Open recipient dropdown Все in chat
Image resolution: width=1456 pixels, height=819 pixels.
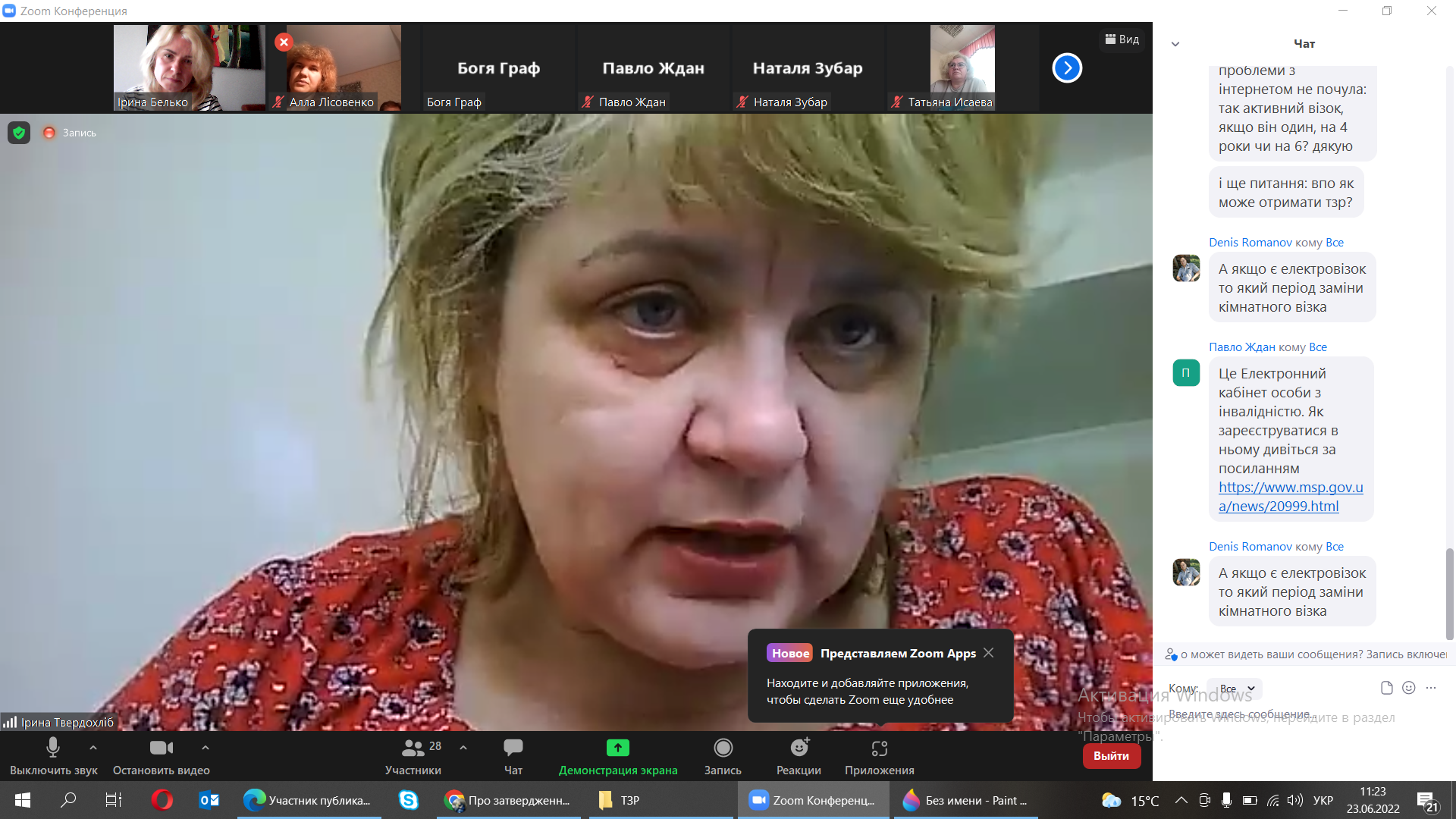[x=1235, y=689]
